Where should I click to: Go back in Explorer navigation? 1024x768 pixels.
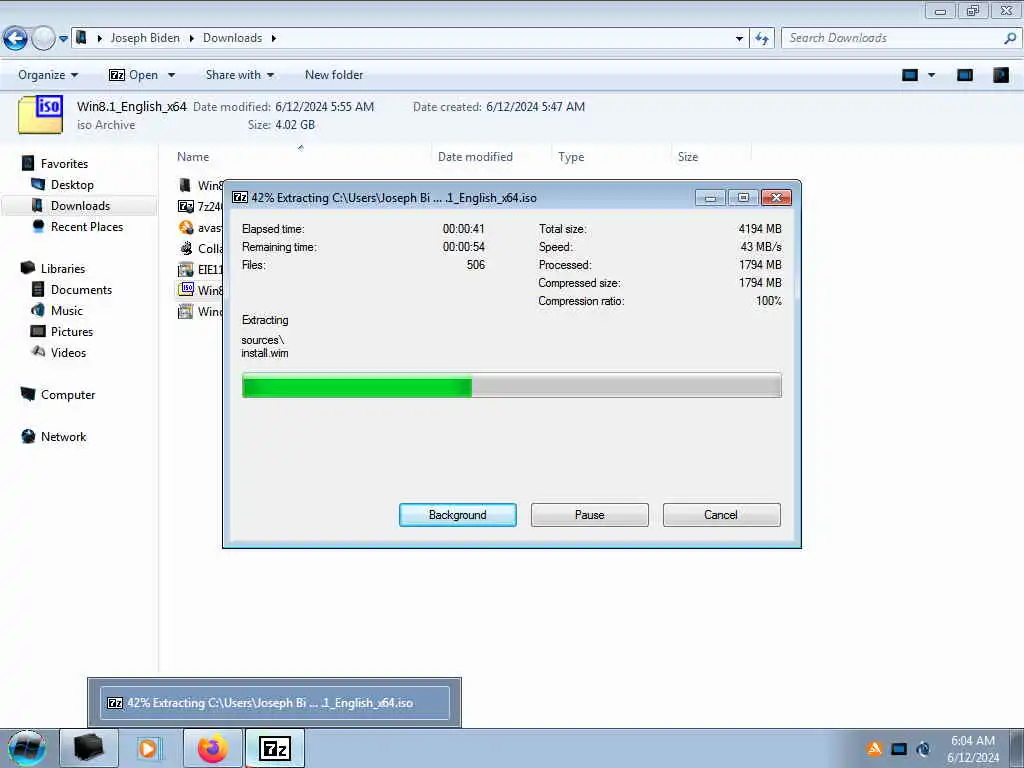pos(15,39)
